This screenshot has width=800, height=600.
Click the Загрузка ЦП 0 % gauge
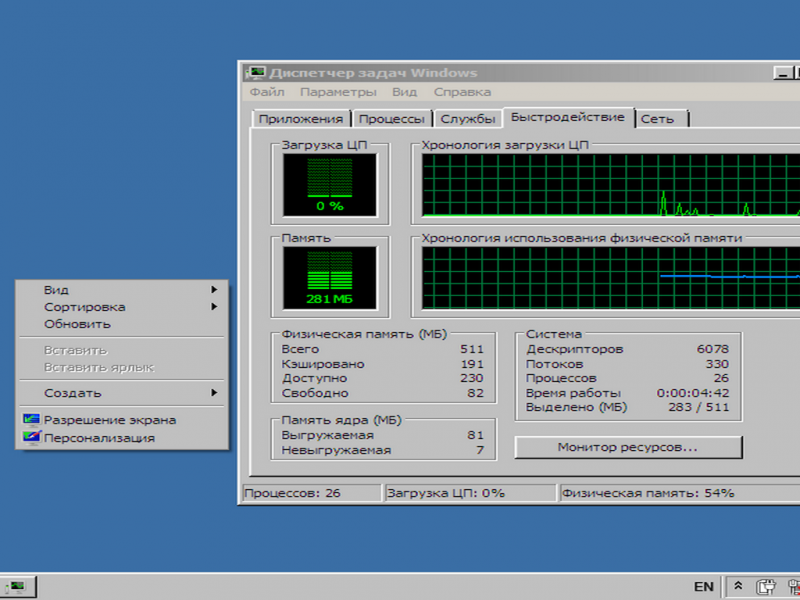point(330,185)
